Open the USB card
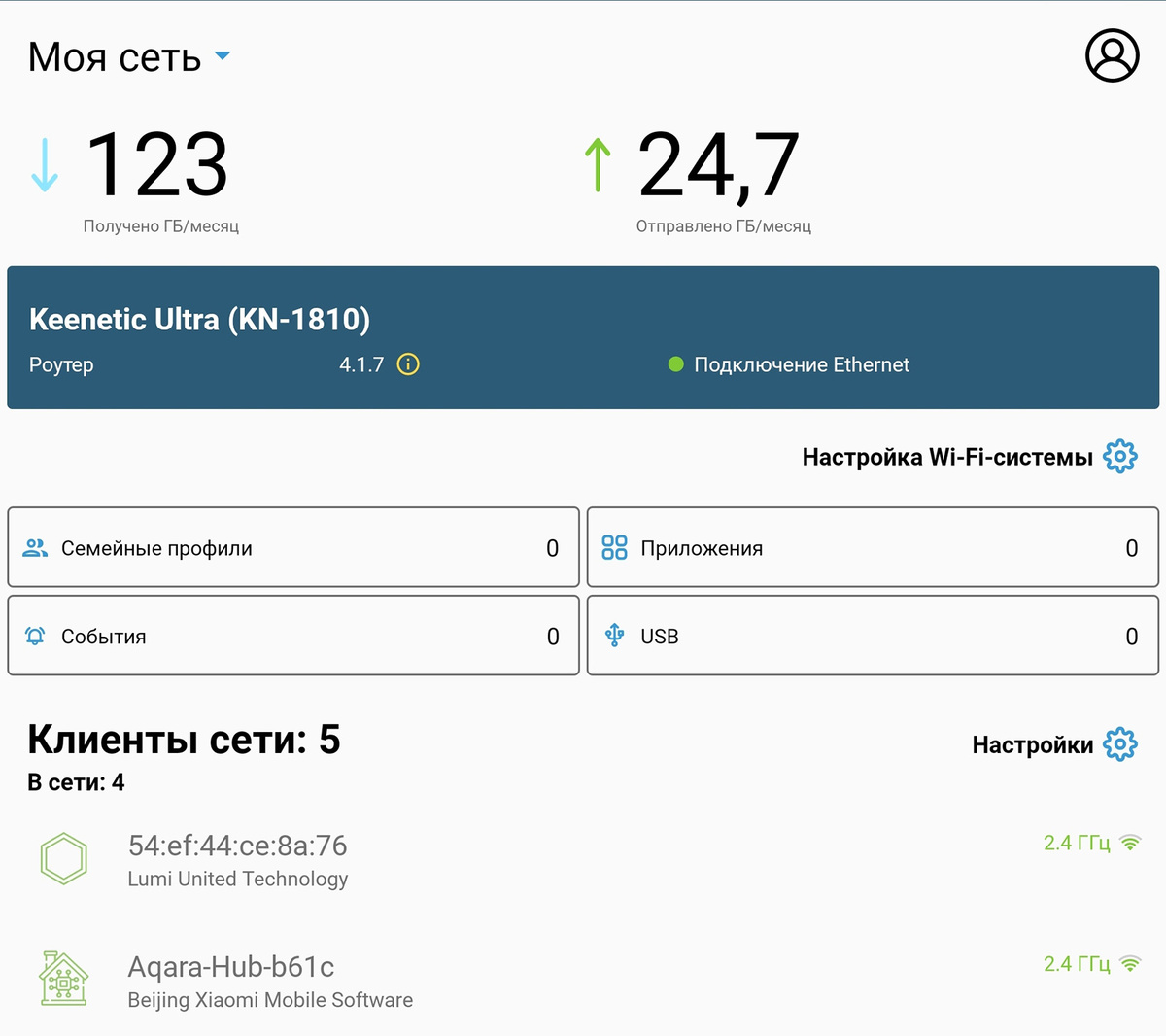The image size is (1166, 1036). [873, 636]
